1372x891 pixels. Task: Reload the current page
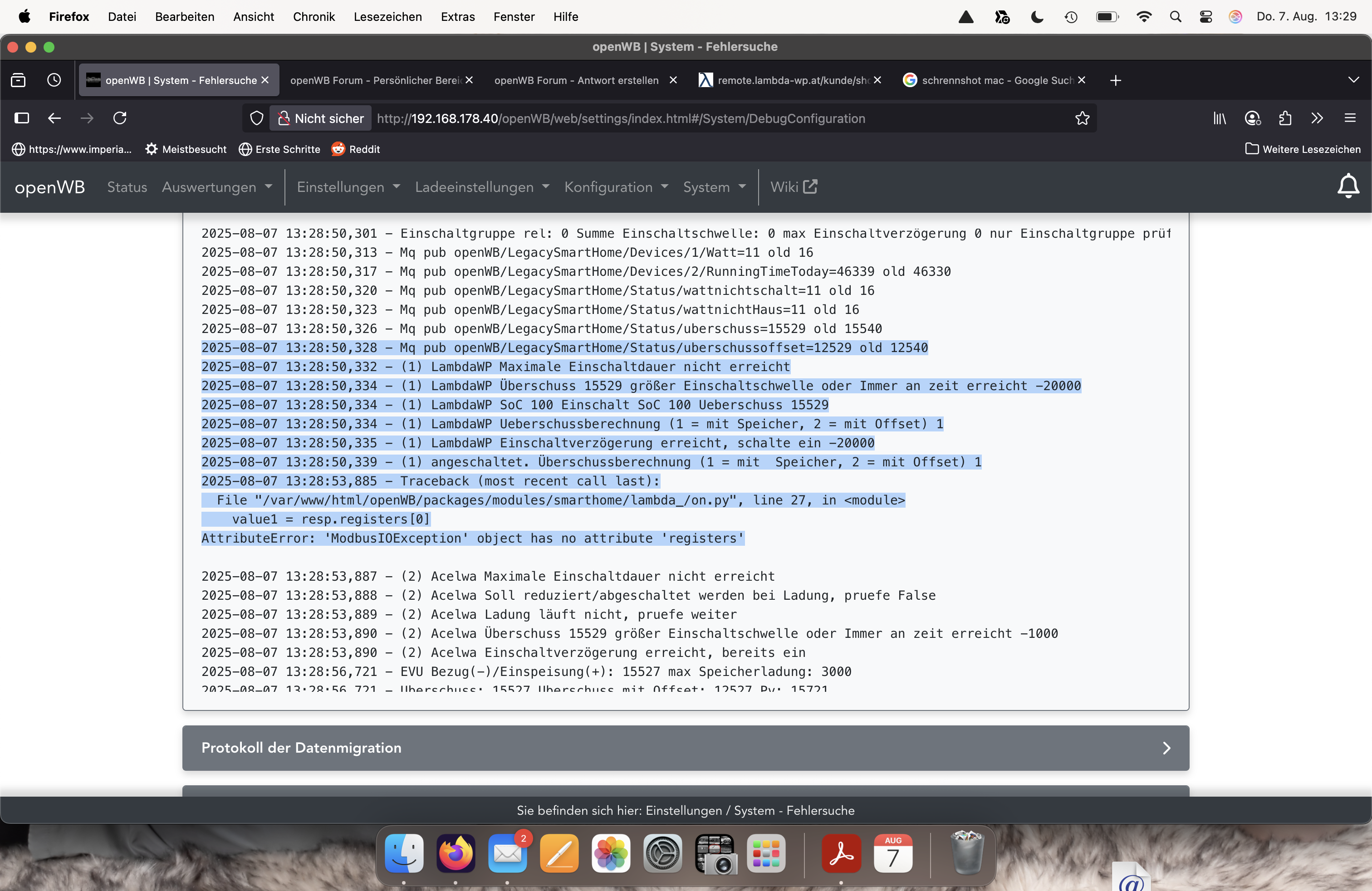120,118
